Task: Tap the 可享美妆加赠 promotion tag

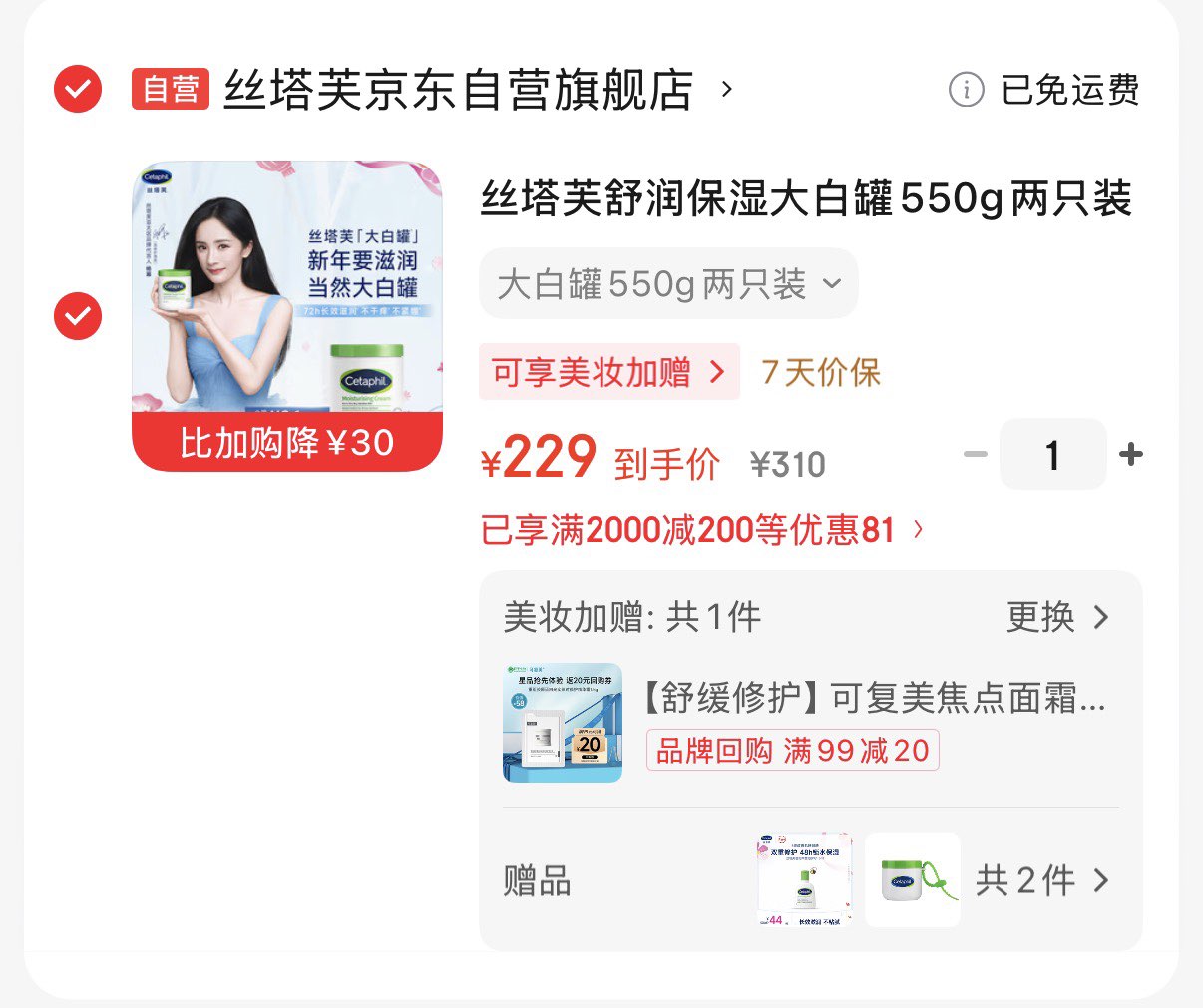Action: [x=609, y=372]
